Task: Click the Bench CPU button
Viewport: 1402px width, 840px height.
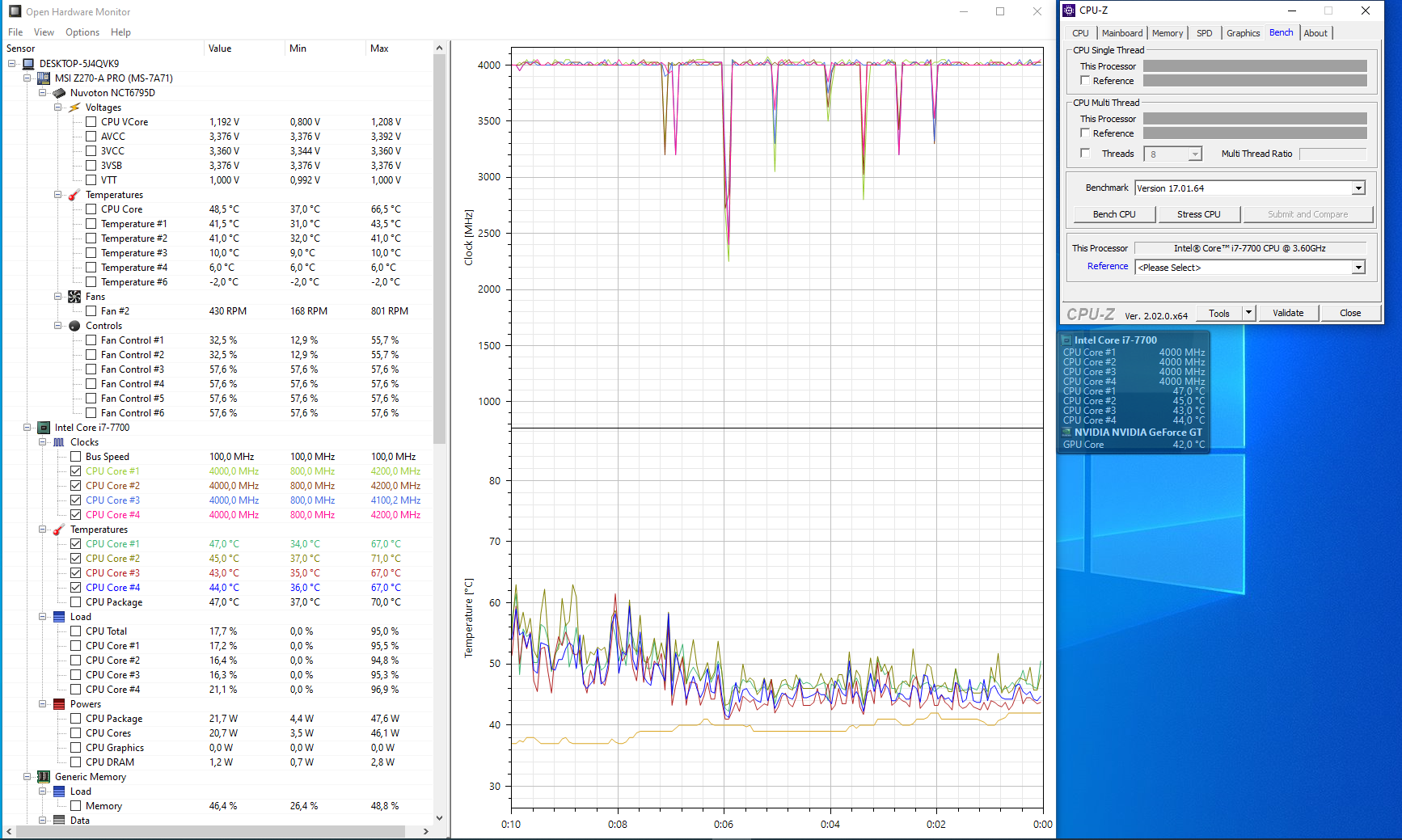Action: pyautogui.click(x=1113, y=214)
